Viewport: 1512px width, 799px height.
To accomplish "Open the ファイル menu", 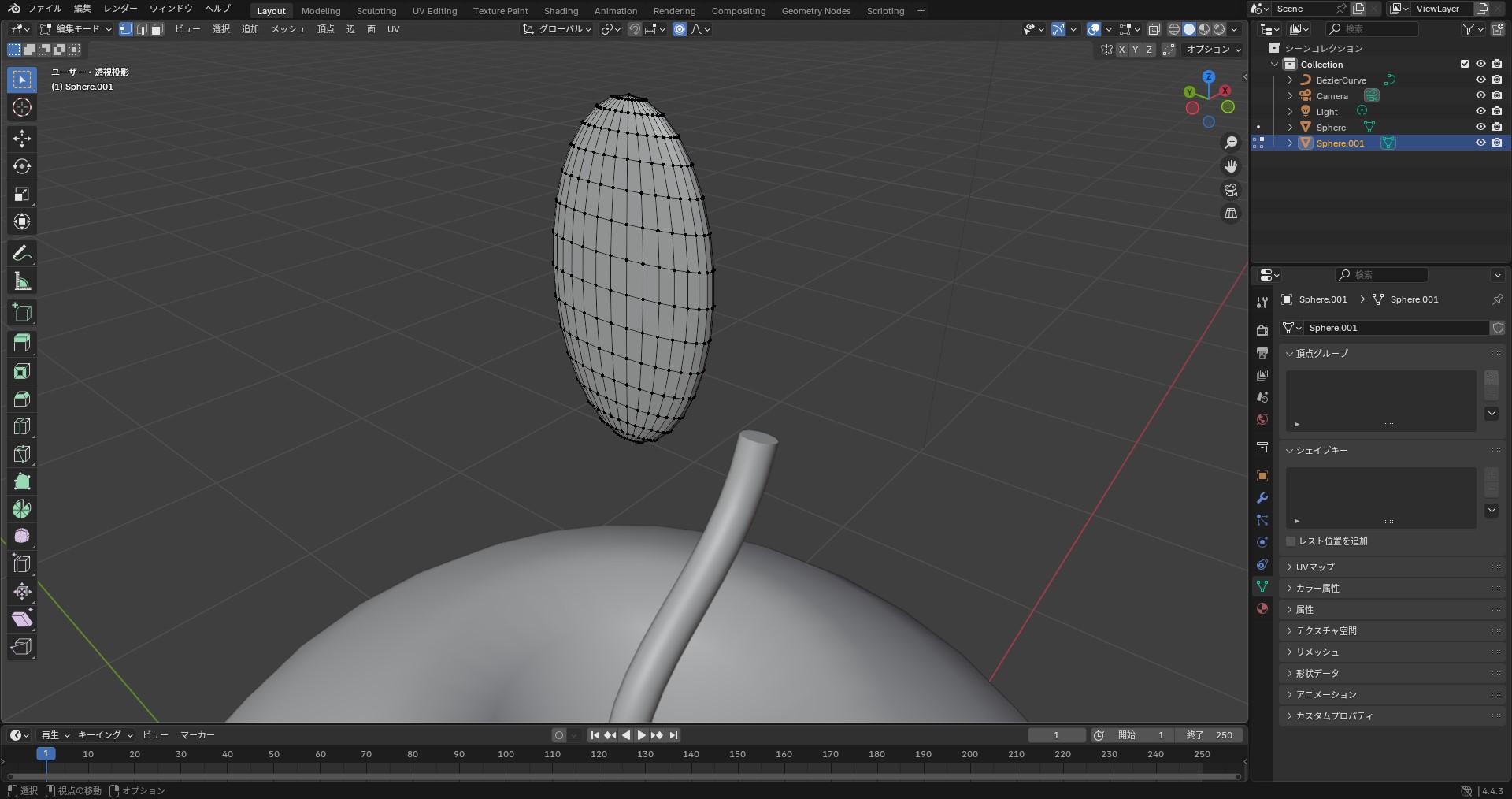I will pos(44,9).
